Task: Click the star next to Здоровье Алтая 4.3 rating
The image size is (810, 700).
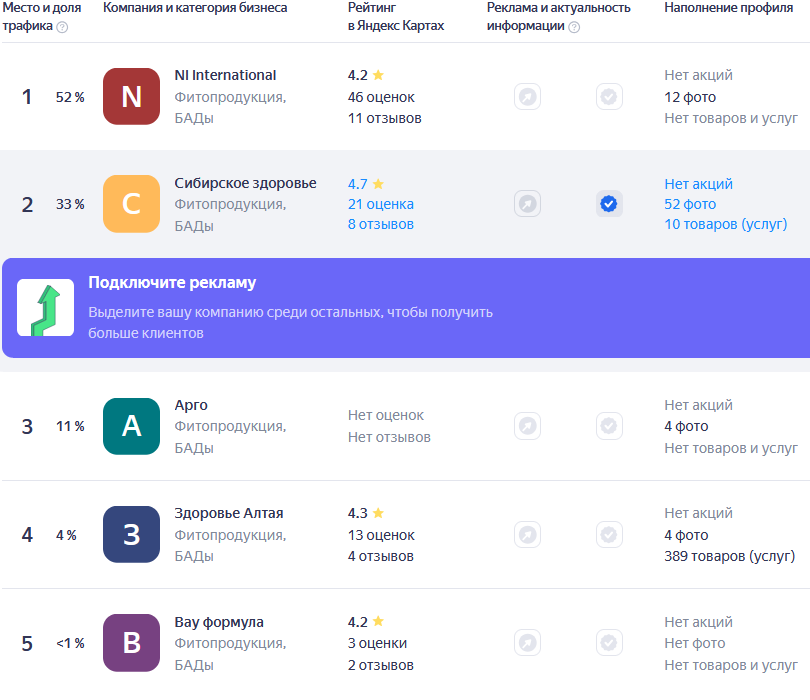Action: coord(378,513)
